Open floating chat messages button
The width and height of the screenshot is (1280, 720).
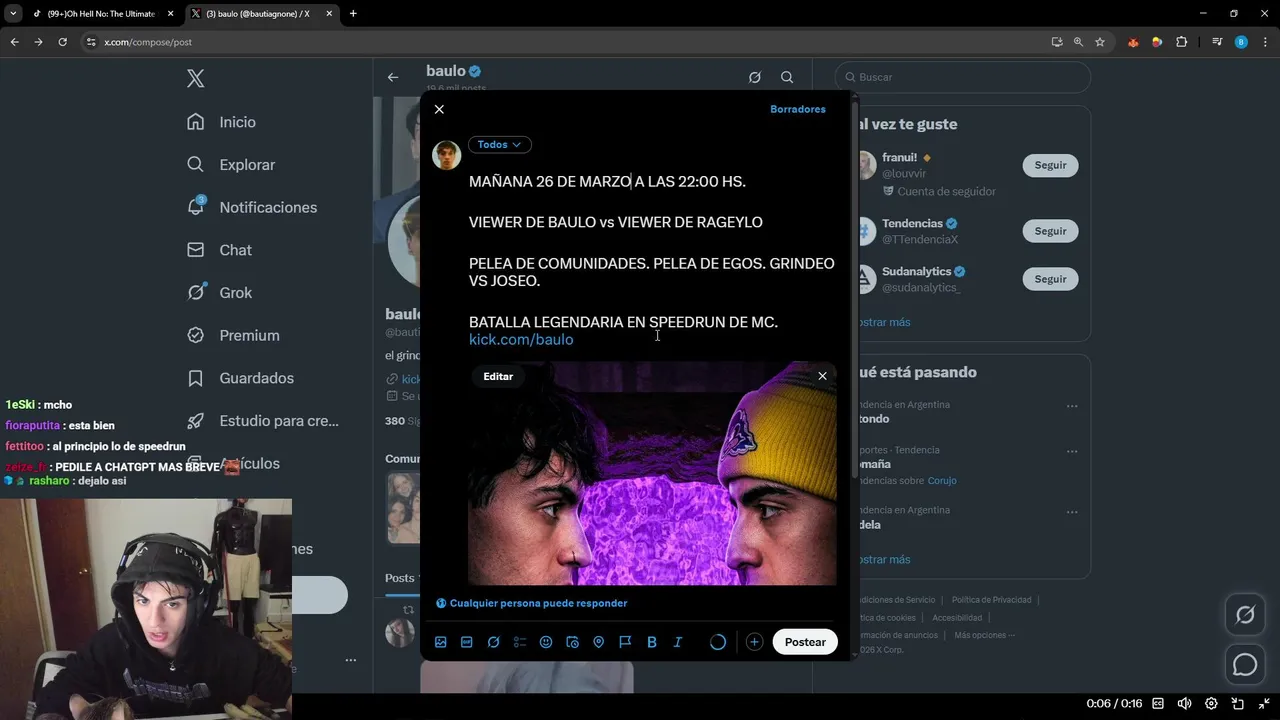1245,664
